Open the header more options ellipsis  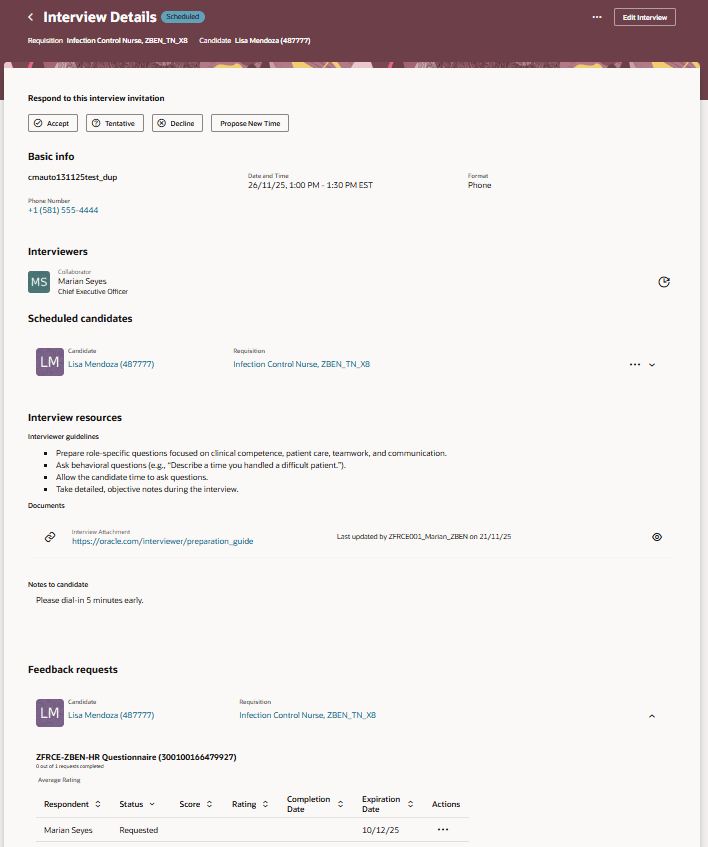597,17
